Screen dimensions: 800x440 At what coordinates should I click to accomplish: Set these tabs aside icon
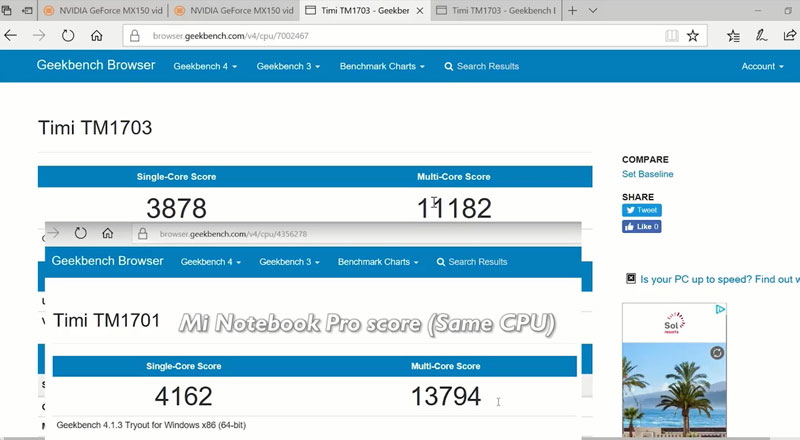coord(27,10)
